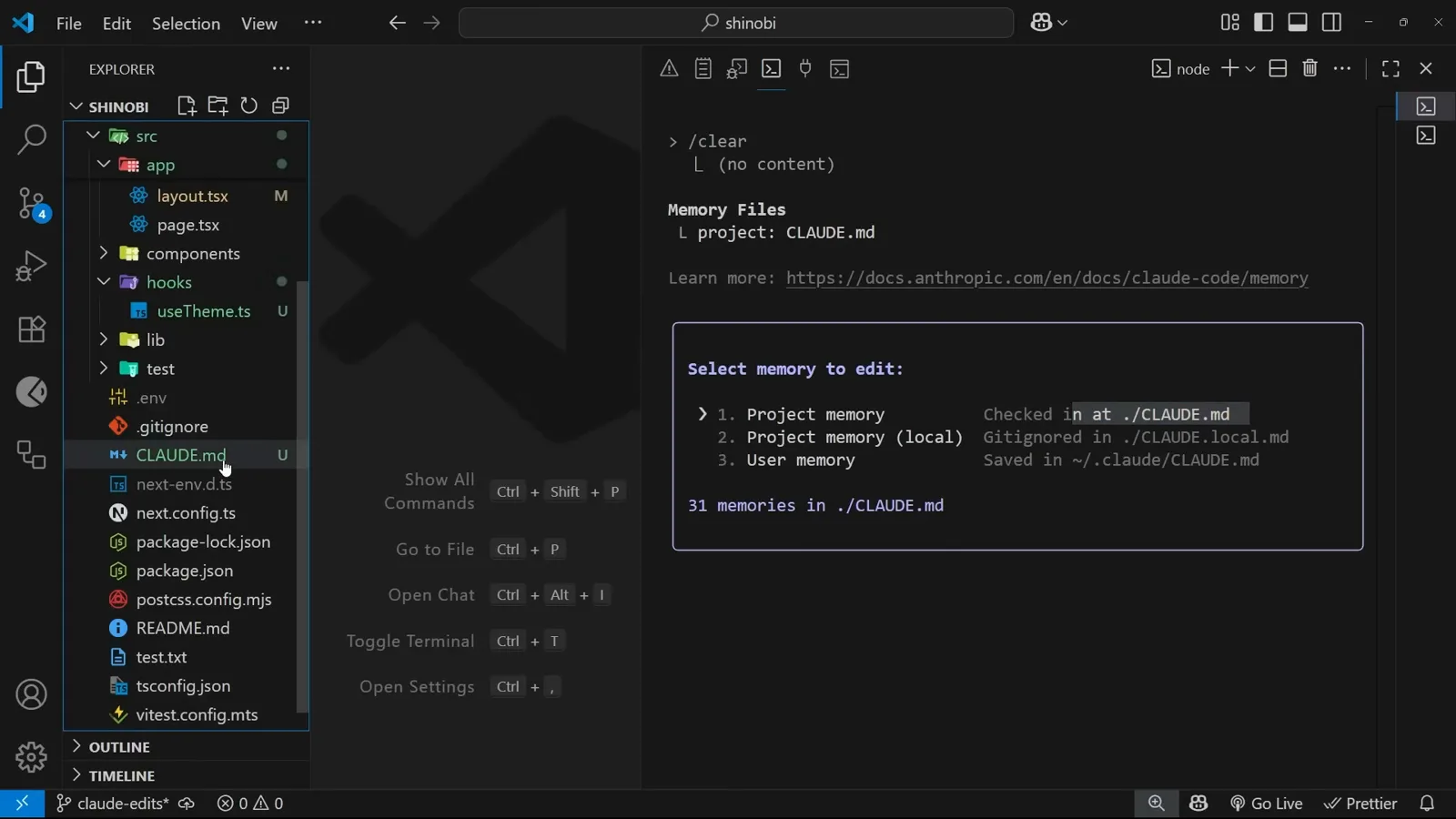Open the Explorer view in activity bar
The height and width of the screenshot is (819, 1456).
pyautogui.click(x=31, y=77)
